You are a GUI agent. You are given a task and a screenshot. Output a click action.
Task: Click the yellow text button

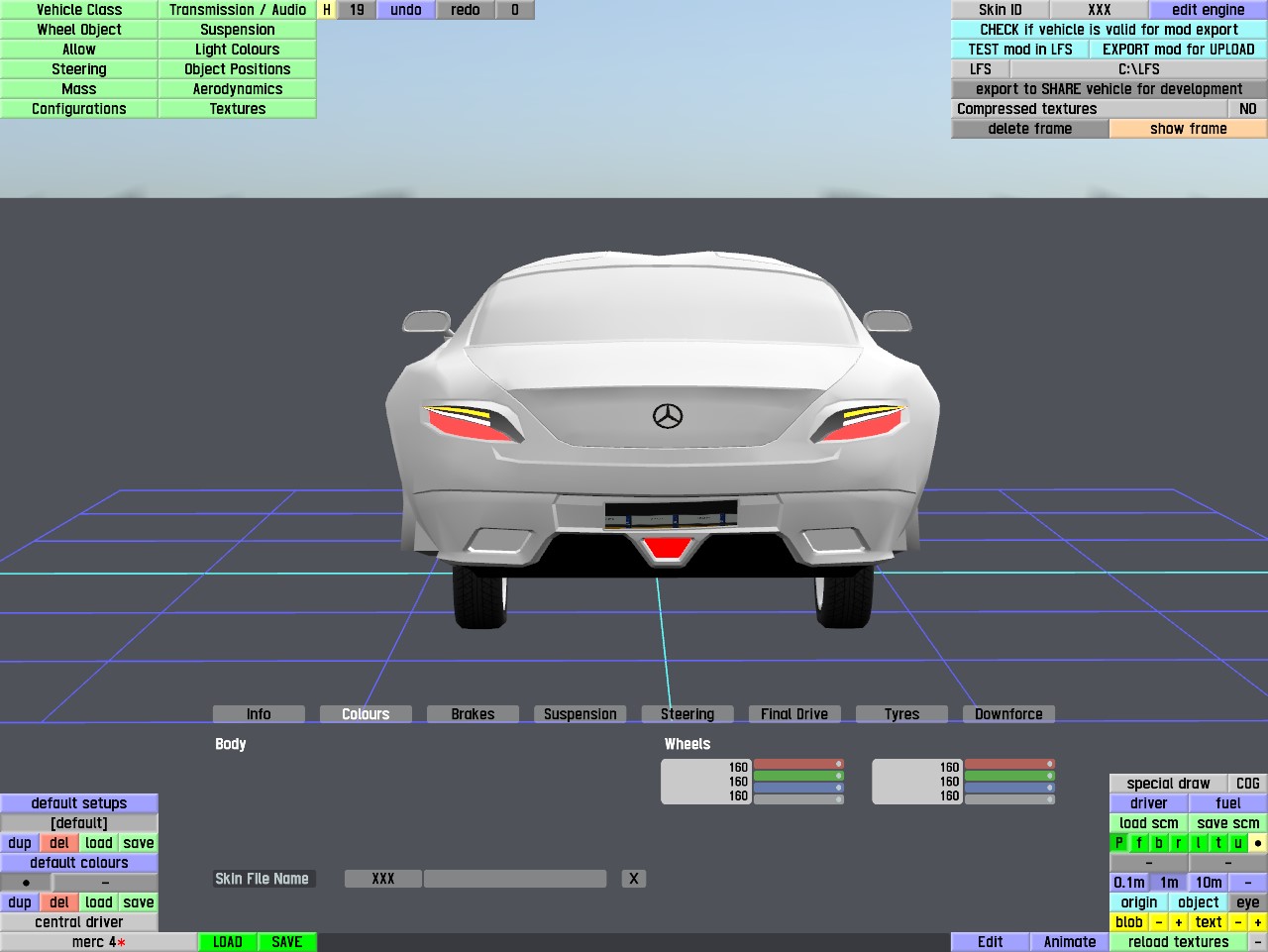pyautogui.click(x=1209, y=922)
